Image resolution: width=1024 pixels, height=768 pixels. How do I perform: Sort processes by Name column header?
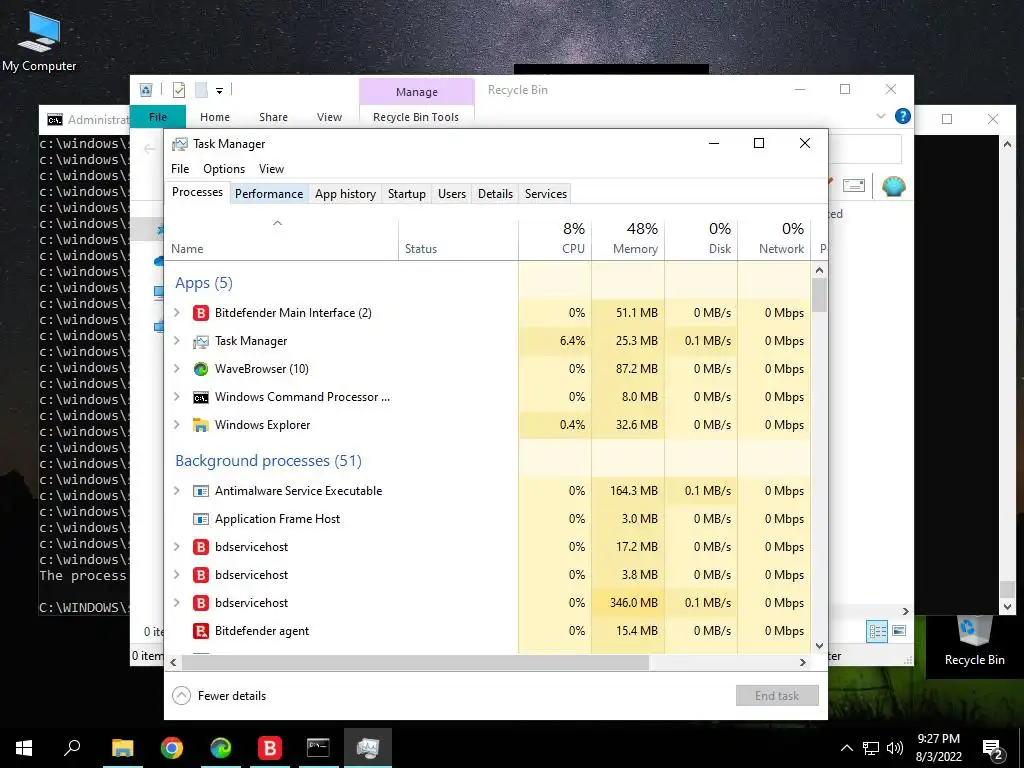pyautogui.click(x=281, y=239)
